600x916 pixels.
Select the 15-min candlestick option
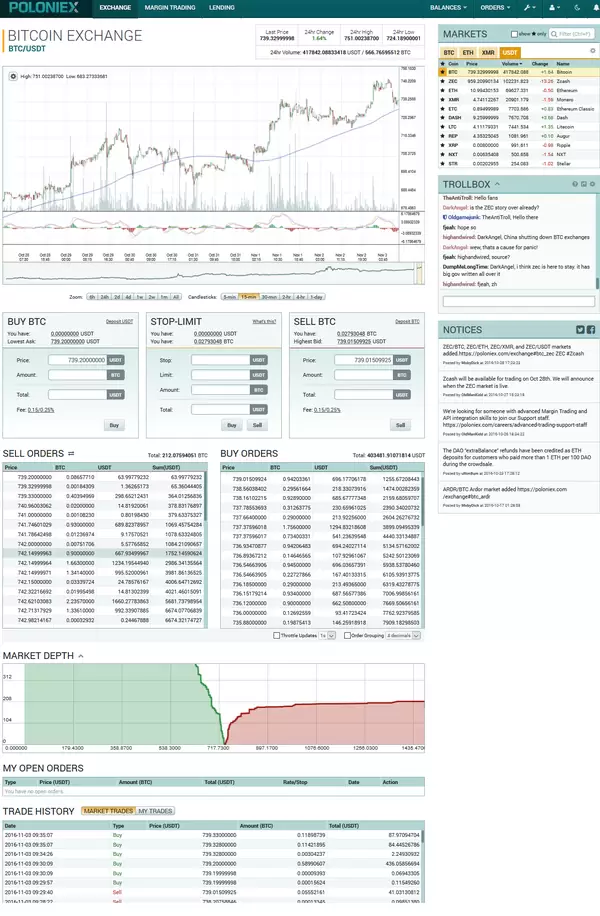click(249, 297)
